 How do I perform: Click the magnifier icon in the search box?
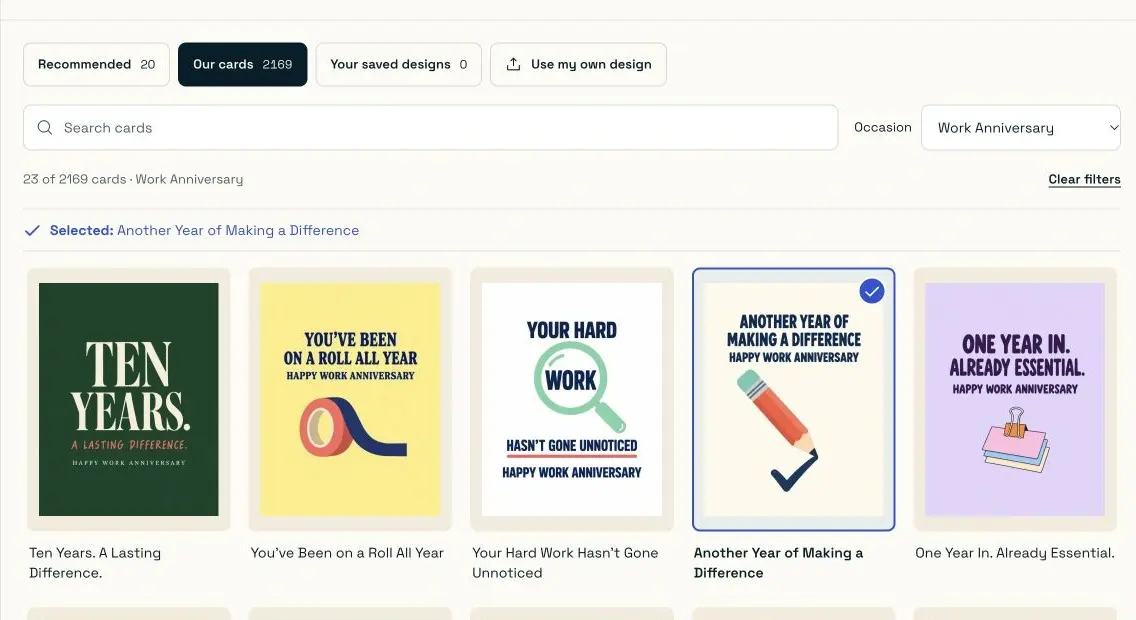(x=45, y=127)
